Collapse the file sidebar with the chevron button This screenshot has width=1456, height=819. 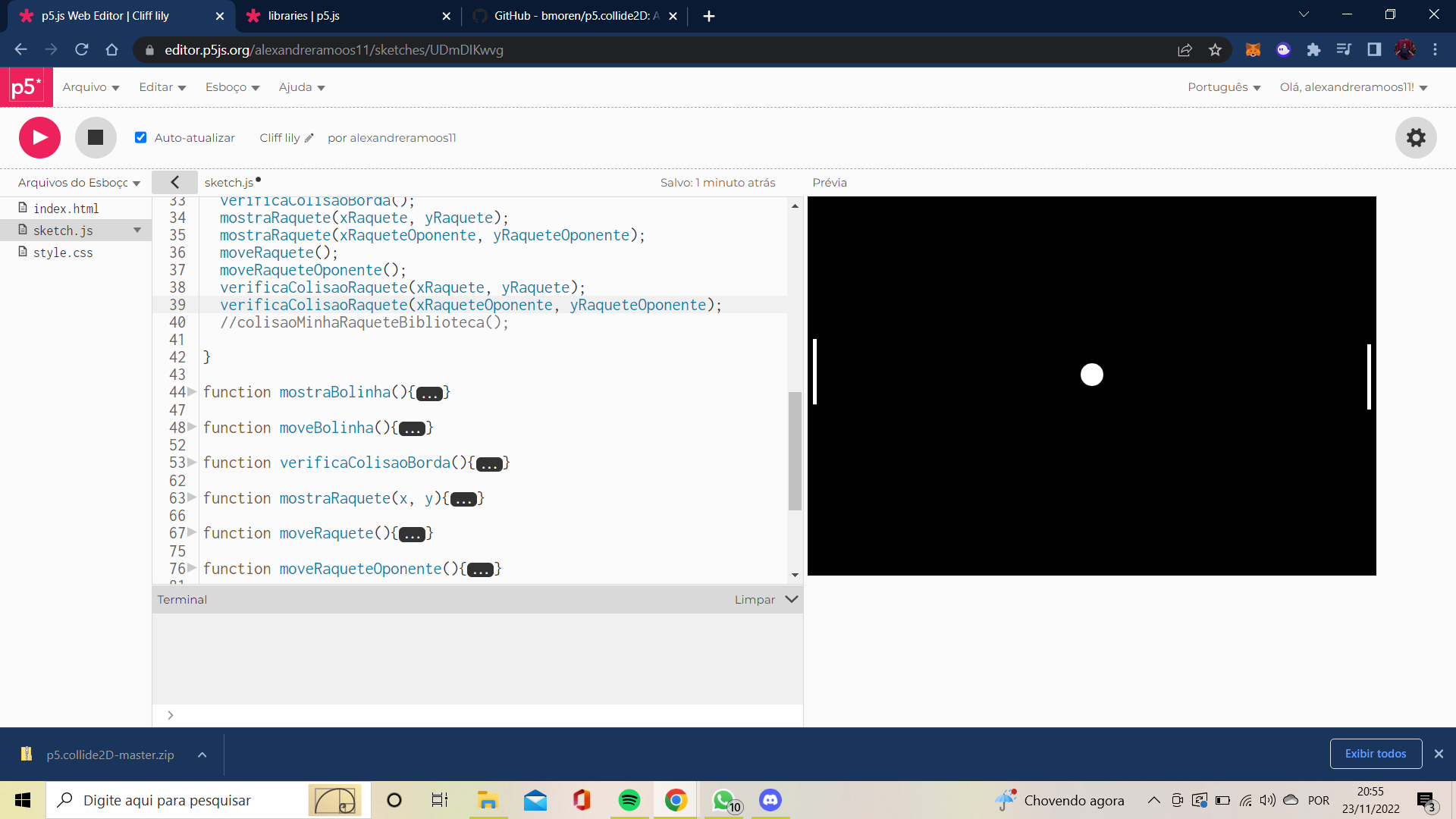(x=174, y=182)
